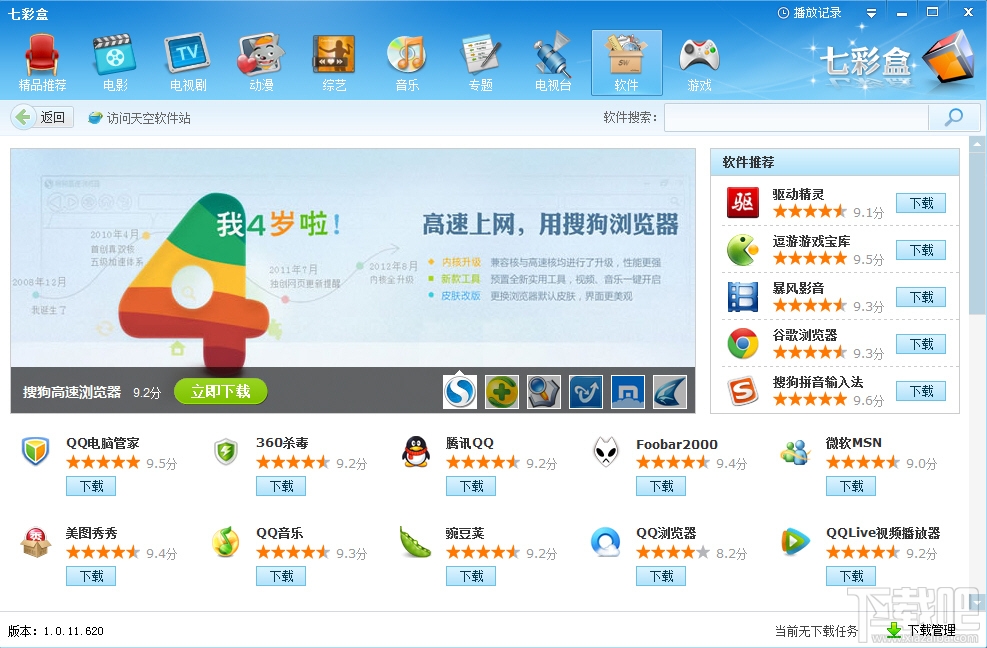Click the 返回 back button
The image size is (987, 648).
[42, 117]
